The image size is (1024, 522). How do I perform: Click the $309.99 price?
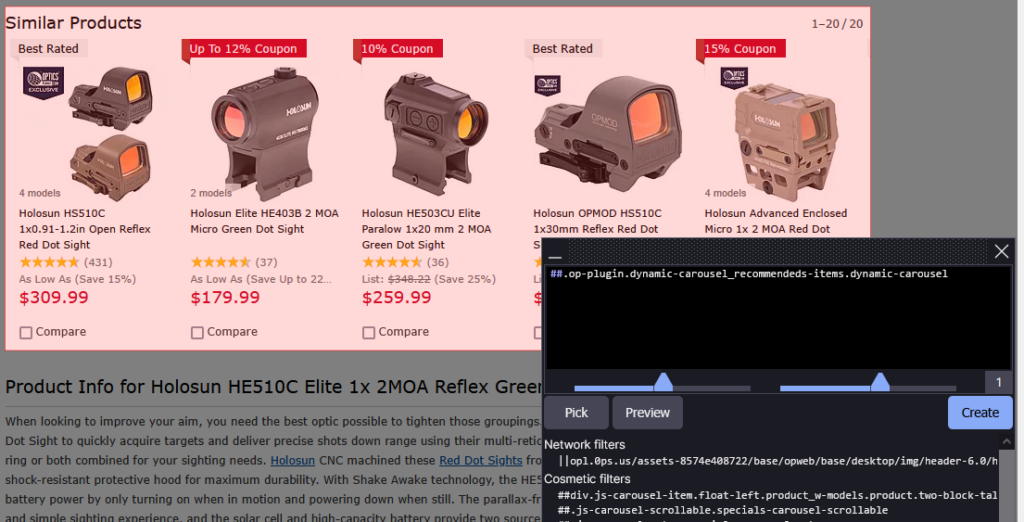click(x=54, y=297)
